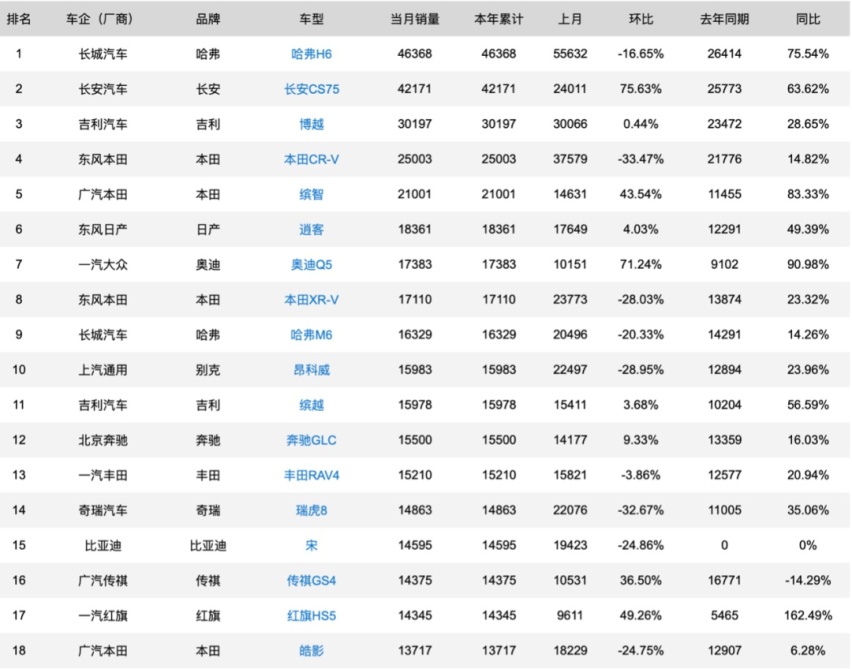Select the 55632 last-month value
Screen dimensions: 852x669
[x=570, y=54]
